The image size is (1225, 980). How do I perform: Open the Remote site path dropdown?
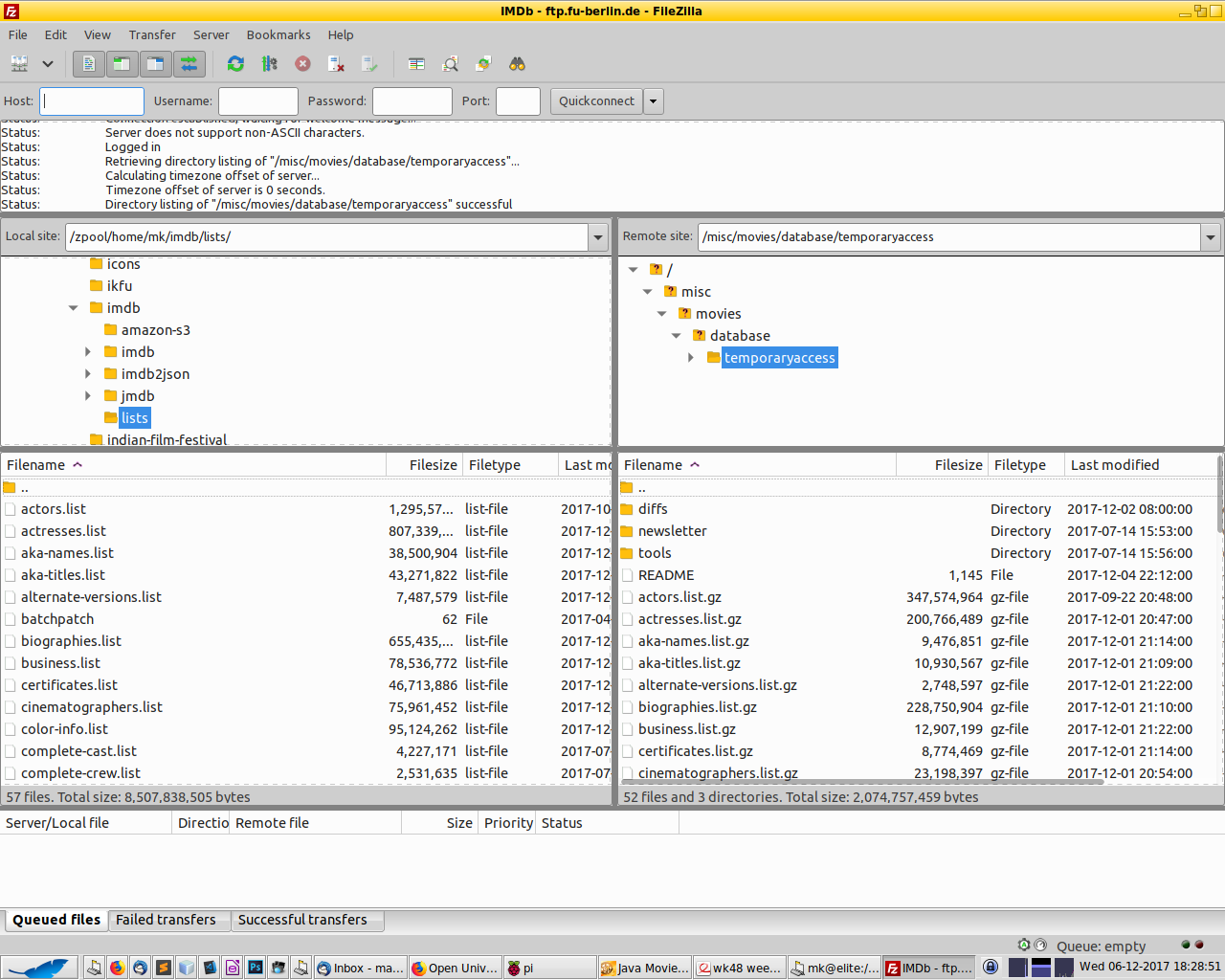coord(1211,237)
